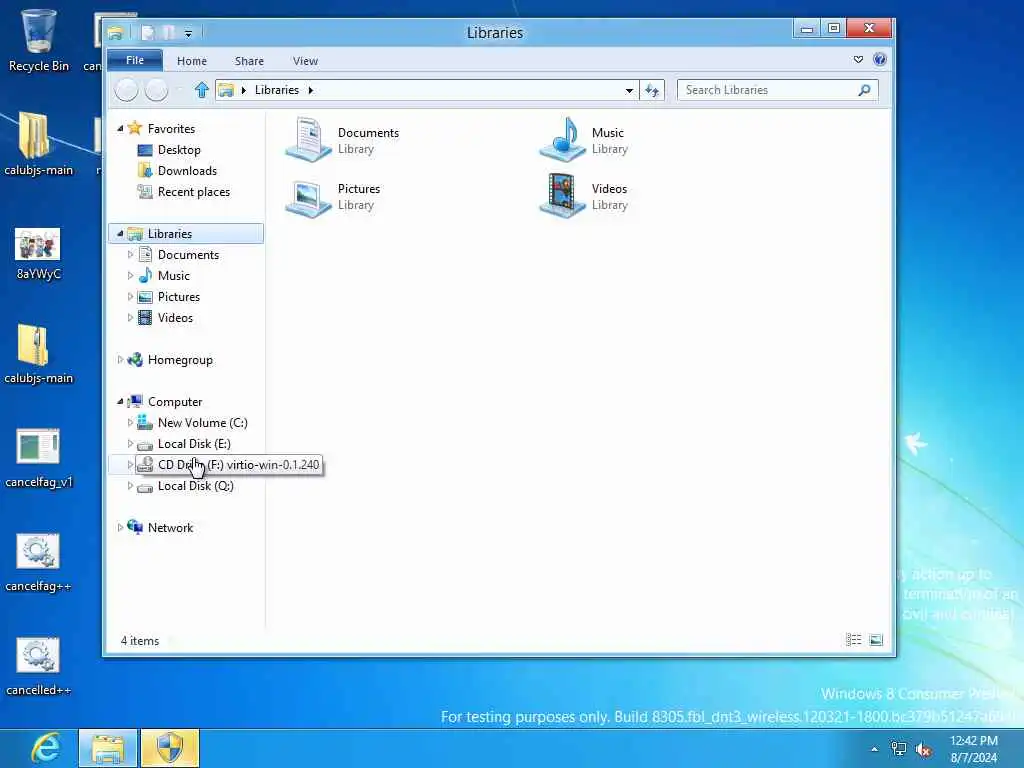Select the cancelfag_v1 desktop icon
Viewport: 1024px width, 768px height.
[39, 458]
